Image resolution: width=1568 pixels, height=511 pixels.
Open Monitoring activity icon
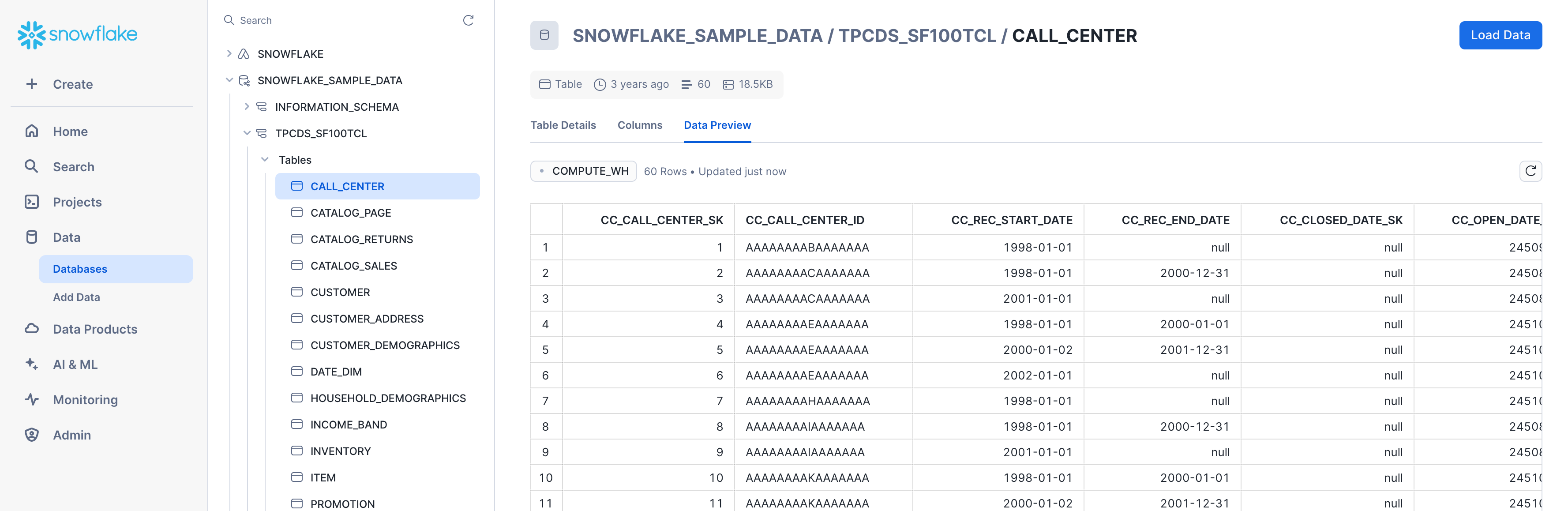click(32, 399)
